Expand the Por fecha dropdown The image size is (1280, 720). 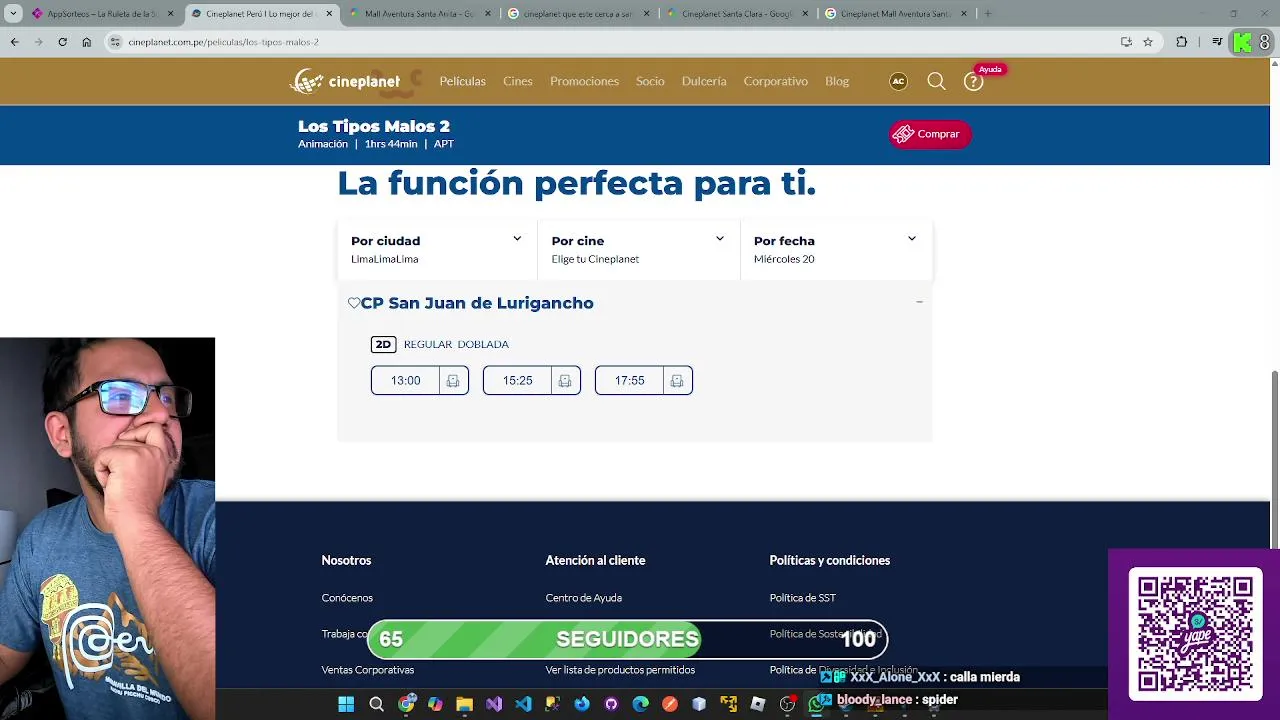tap(836, 249)
